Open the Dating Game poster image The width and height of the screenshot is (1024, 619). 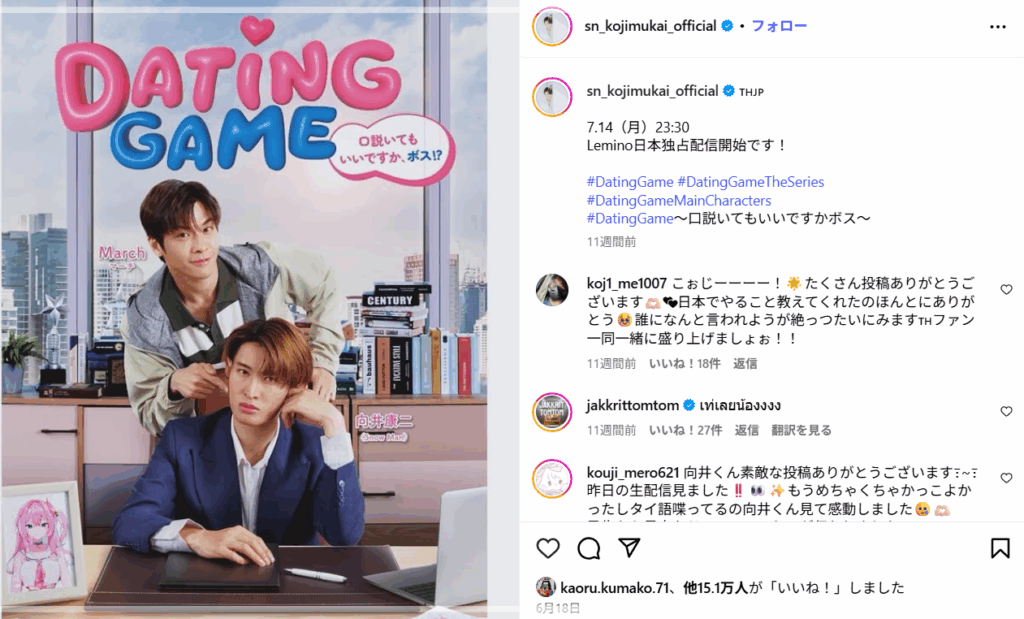tap(244, 310)
